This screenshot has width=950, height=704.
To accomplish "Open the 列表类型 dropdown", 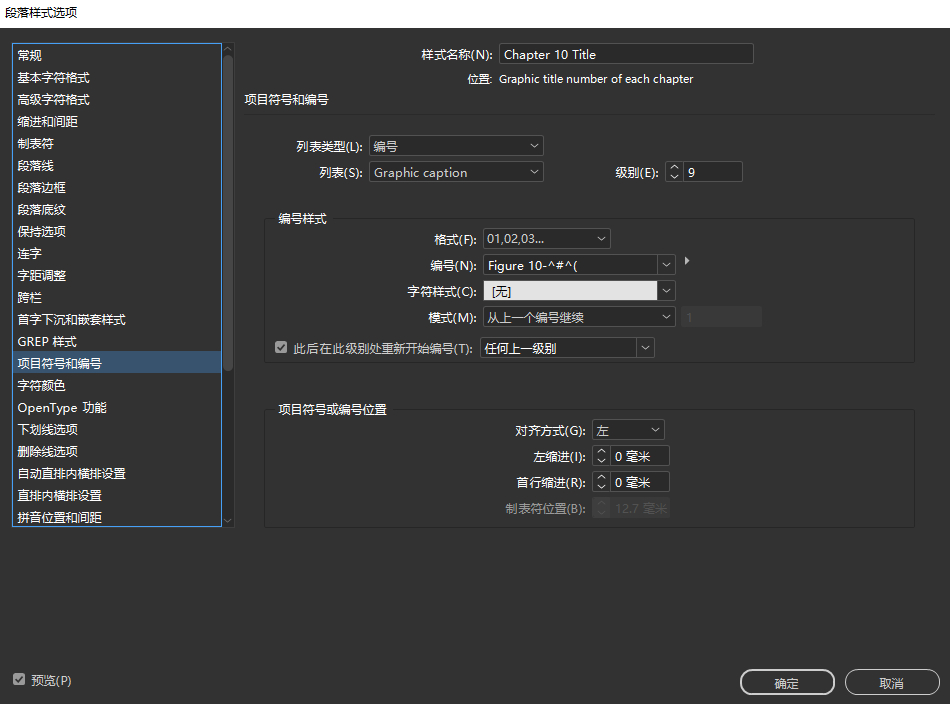I will pos(455,145).
